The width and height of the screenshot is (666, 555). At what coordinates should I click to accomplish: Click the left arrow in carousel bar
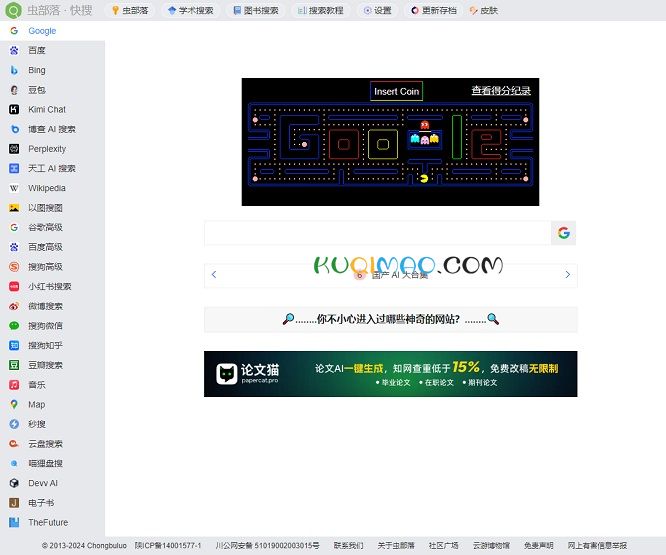click(x=214, y=275)
